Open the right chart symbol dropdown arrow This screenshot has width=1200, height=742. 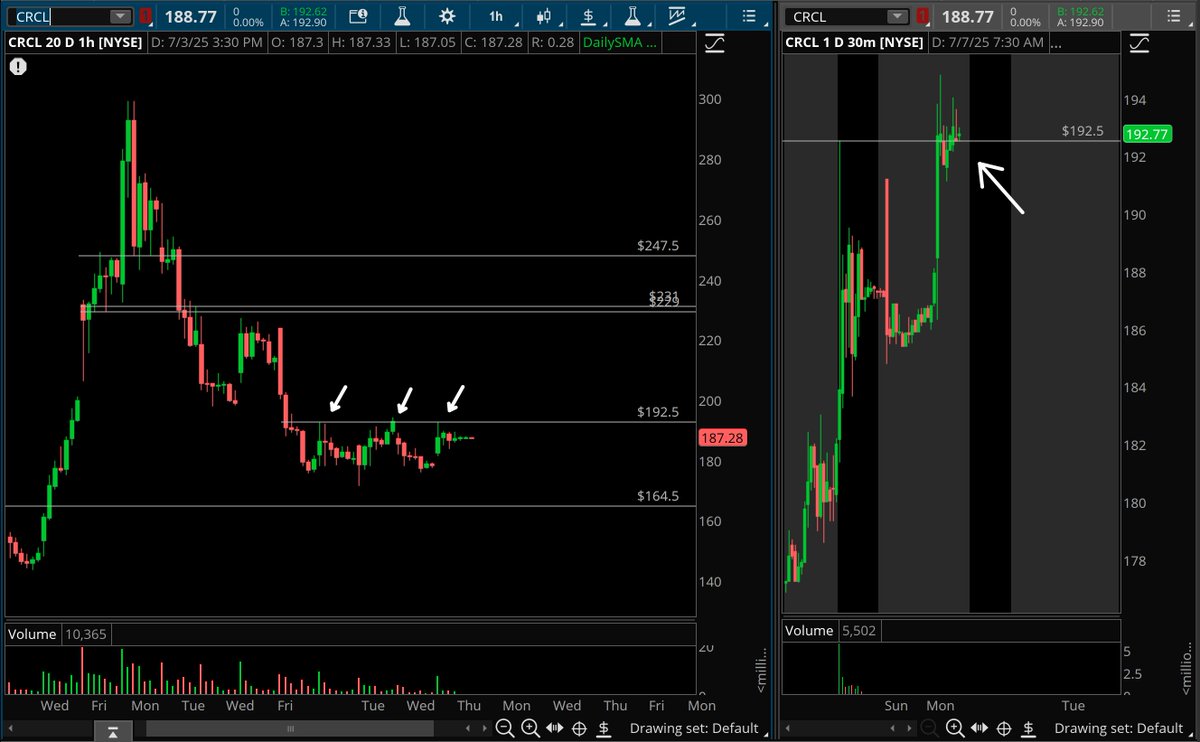tap(898, 16)
